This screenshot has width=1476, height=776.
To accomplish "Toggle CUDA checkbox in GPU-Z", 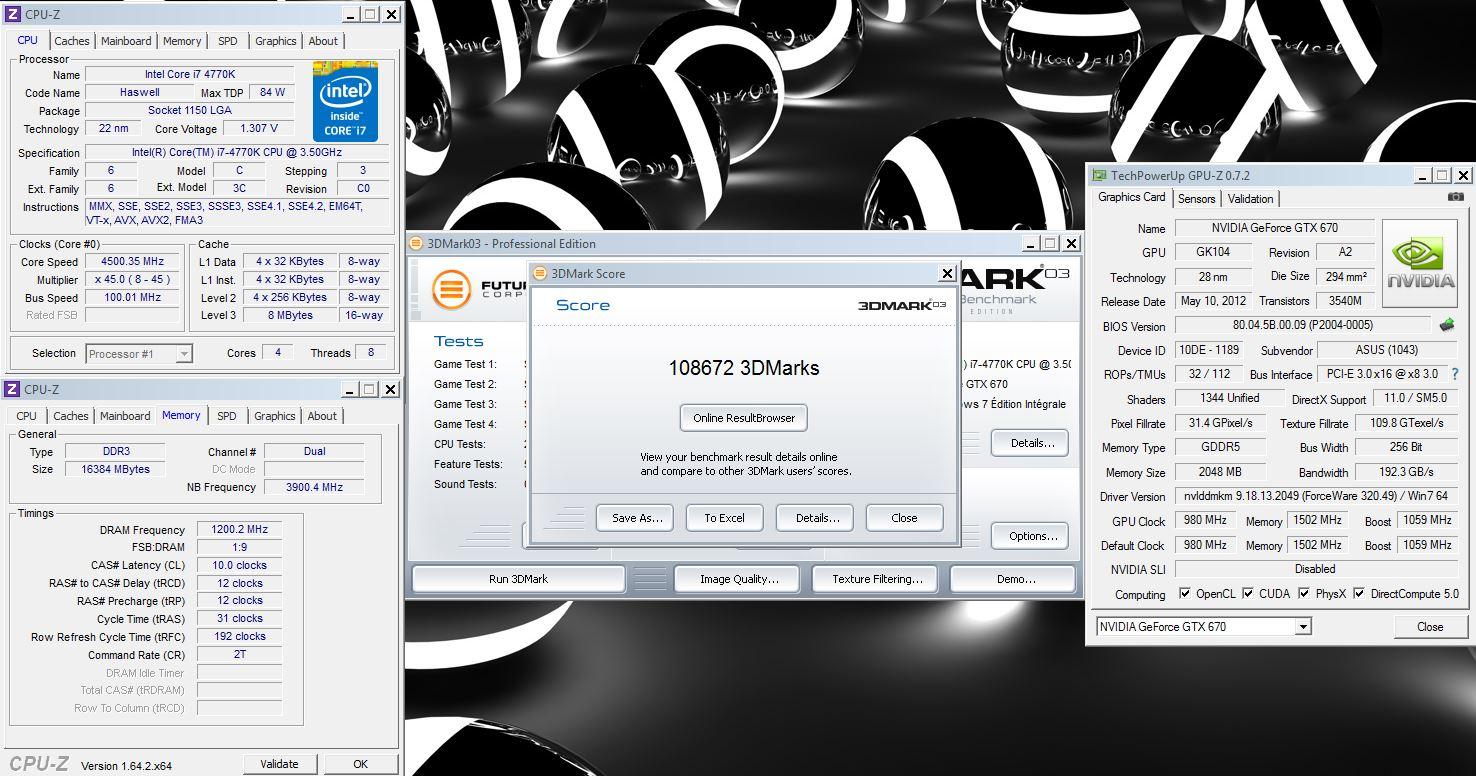I will point(1248,593).
